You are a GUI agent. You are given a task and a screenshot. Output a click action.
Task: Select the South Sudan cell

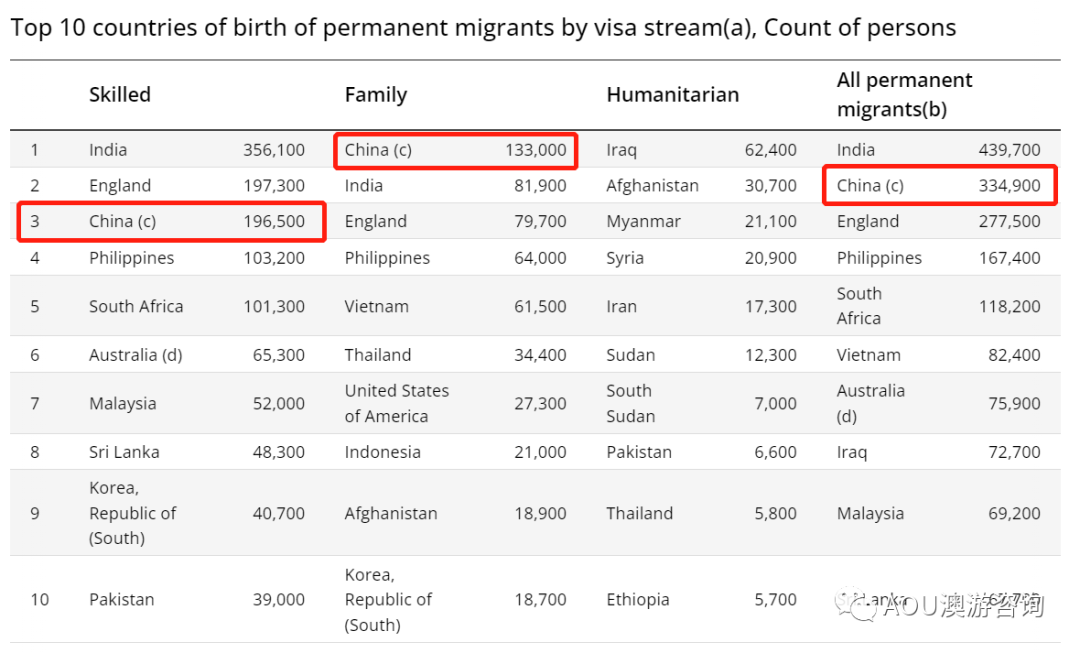click(x=631, y=403)
